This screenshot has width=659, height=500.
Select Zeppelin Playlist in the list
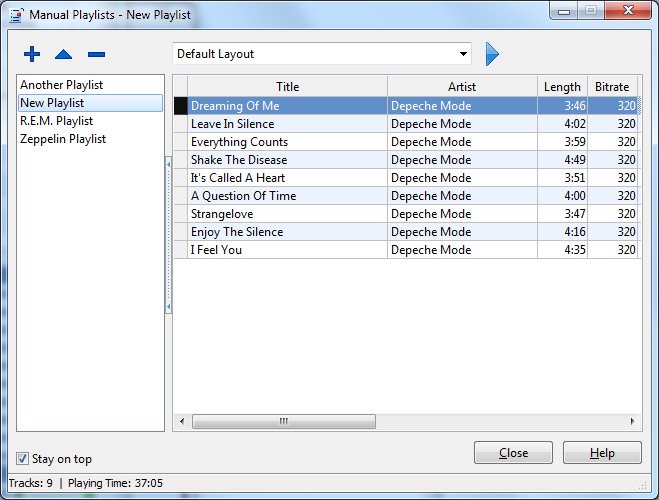click(x=90, y=139)
